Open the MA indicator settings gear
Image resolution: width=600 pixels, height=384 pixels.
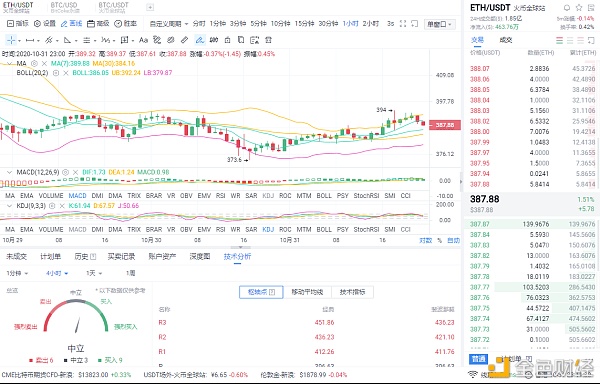(34, 63)
